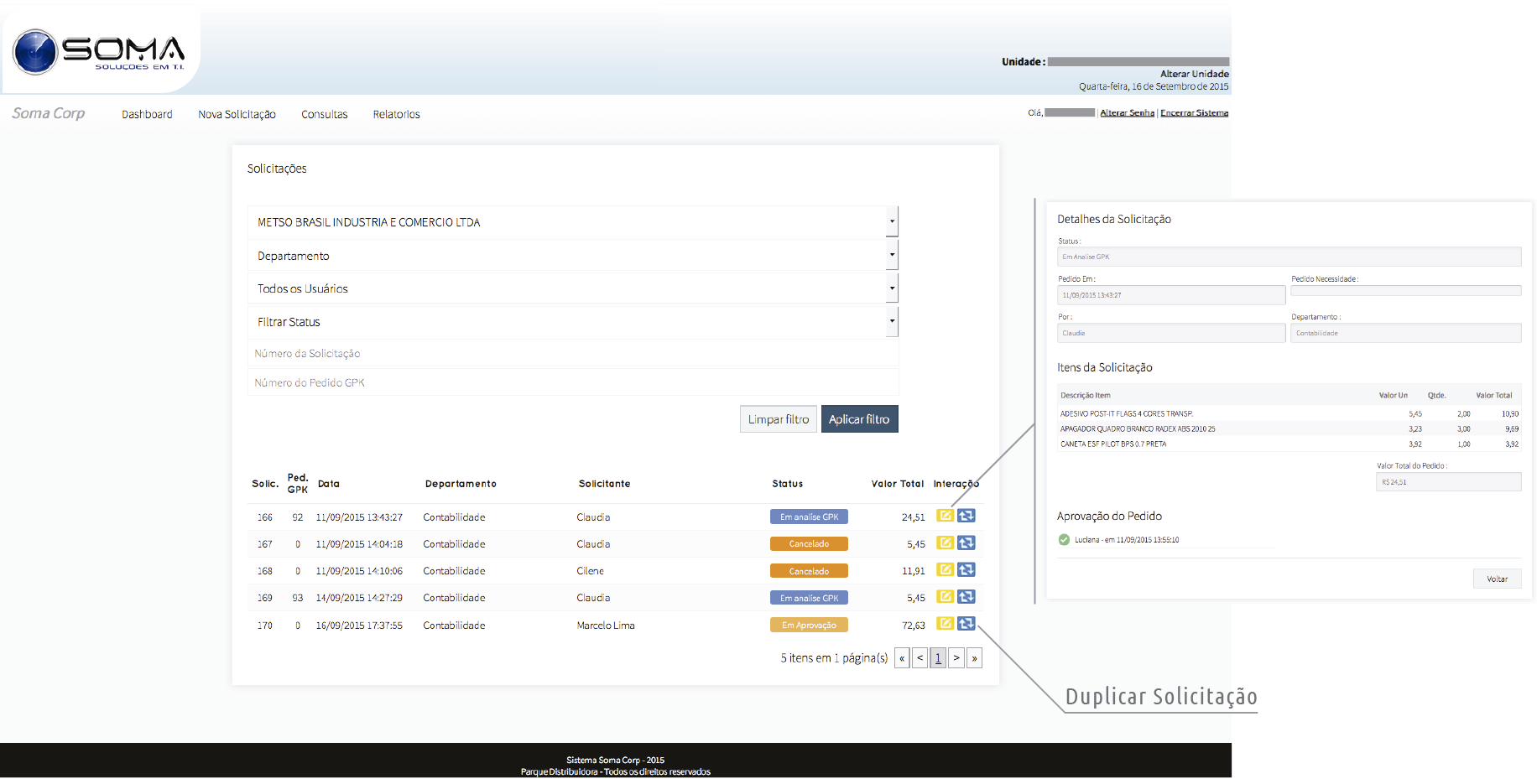Click the Alterar Senha link

(x=1127, y=112)
